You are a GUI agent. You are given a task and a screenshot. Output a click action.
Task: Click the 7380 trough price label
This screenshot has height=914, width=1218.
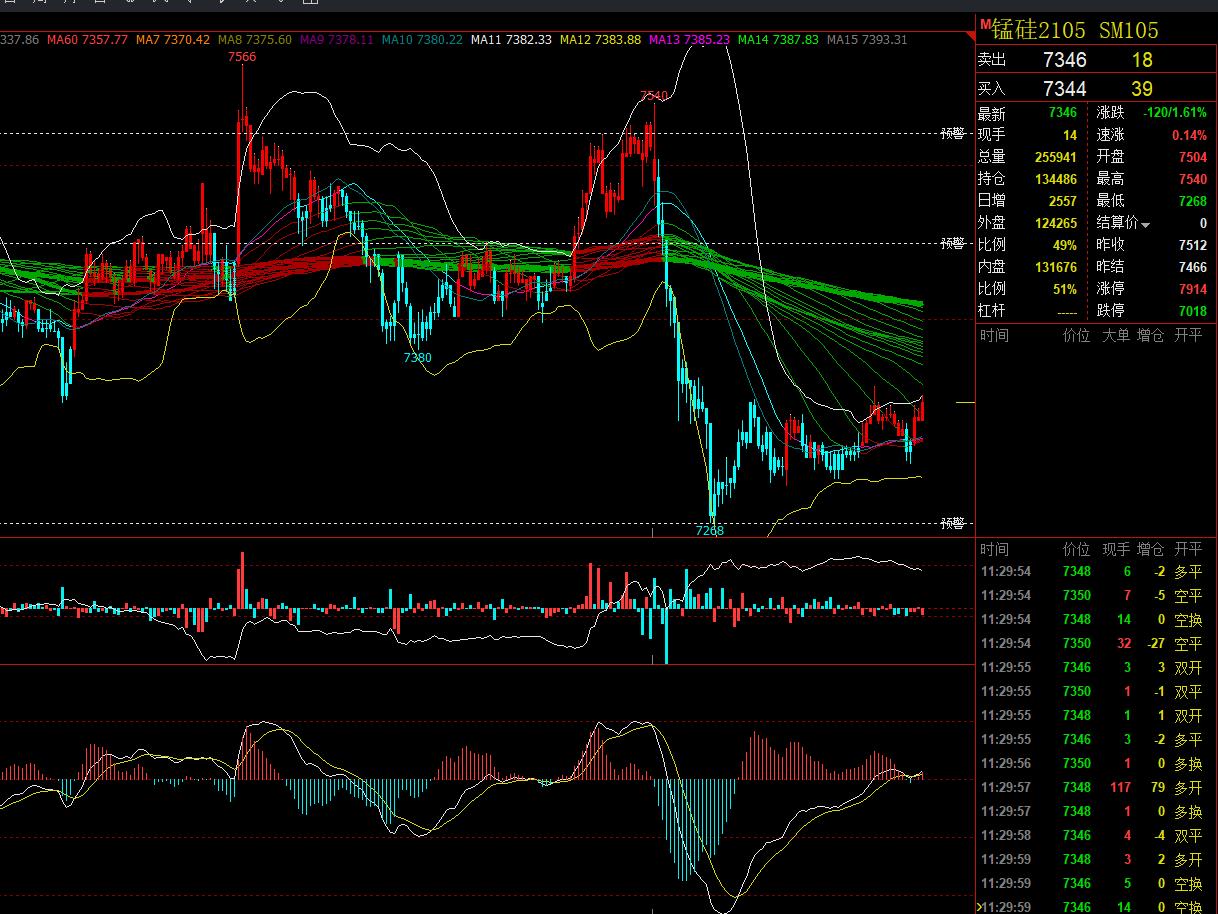point(417,357)
